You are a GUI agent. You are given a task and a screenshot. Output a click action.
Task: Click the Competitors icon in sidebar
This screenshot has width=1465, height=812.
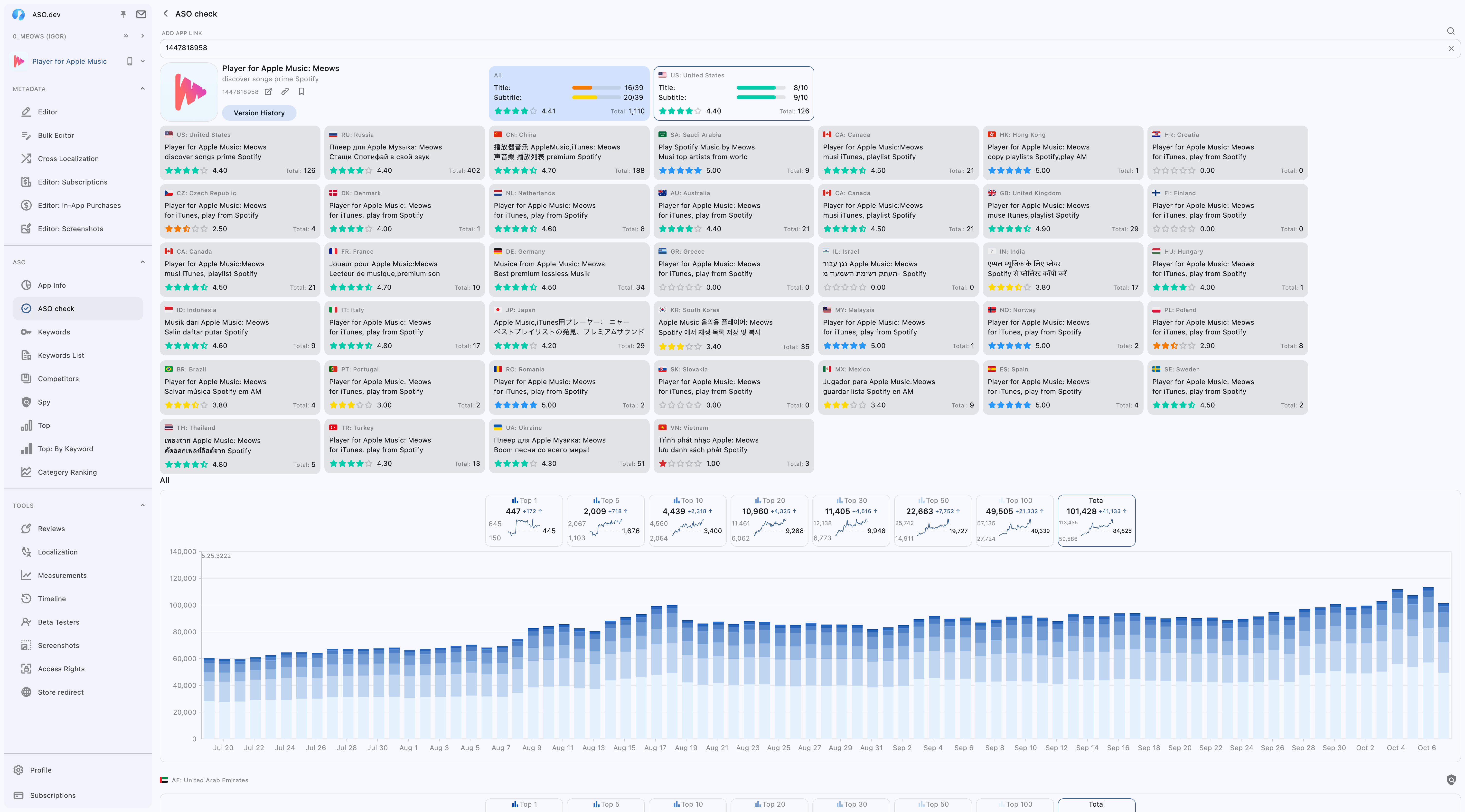(27, 378)
